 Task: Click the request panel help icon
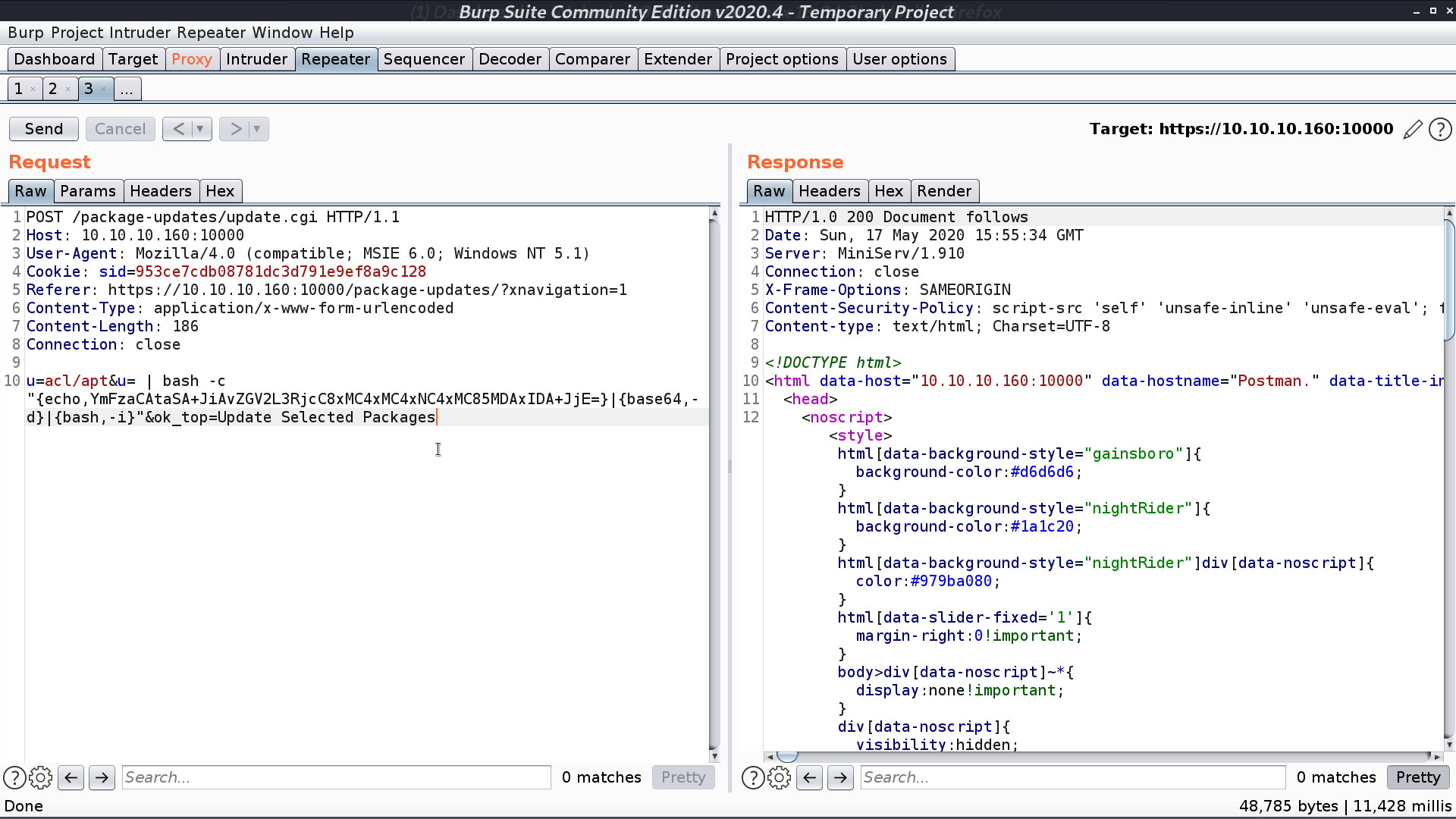14,777
